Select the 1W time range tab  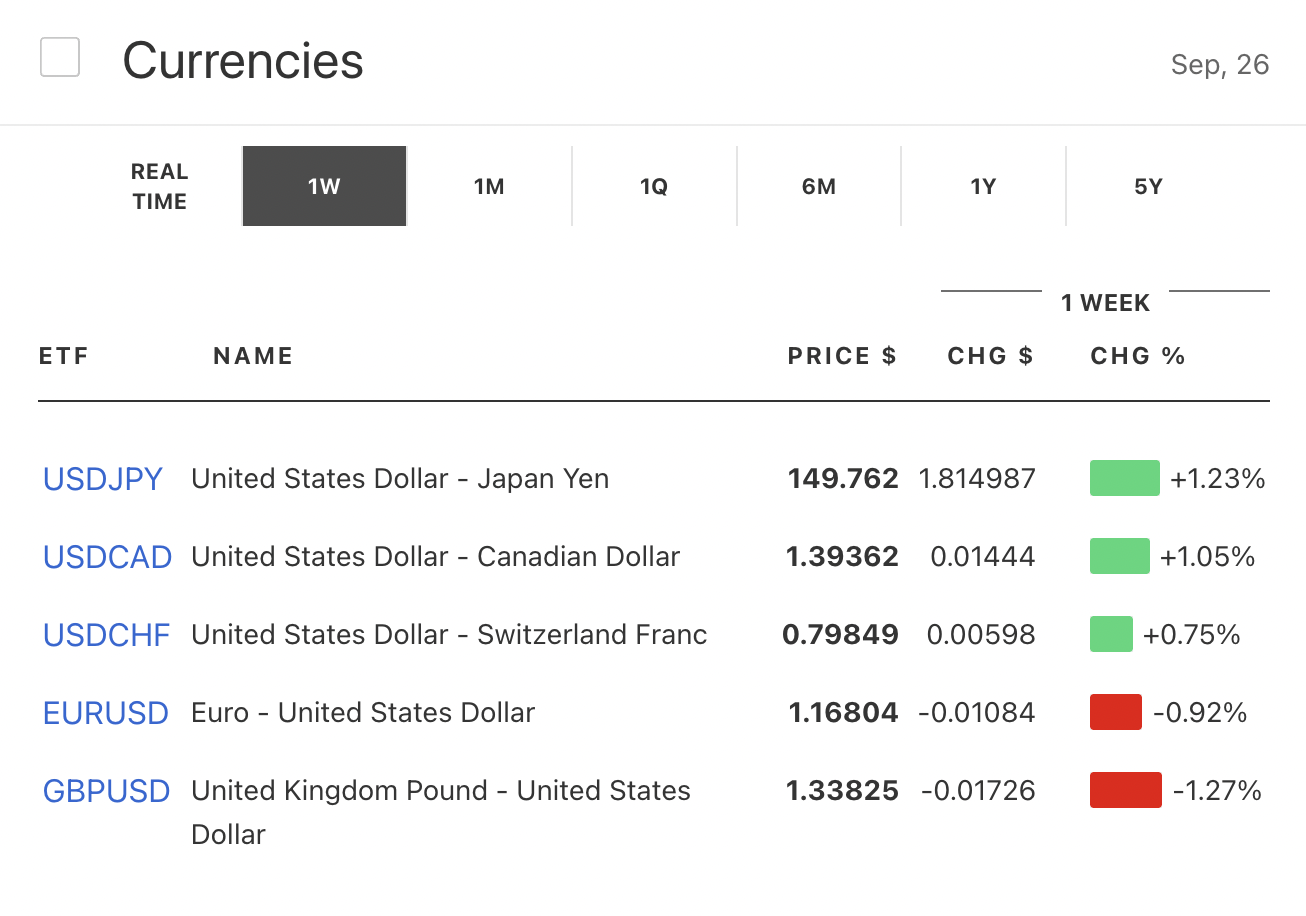(324, 187)
